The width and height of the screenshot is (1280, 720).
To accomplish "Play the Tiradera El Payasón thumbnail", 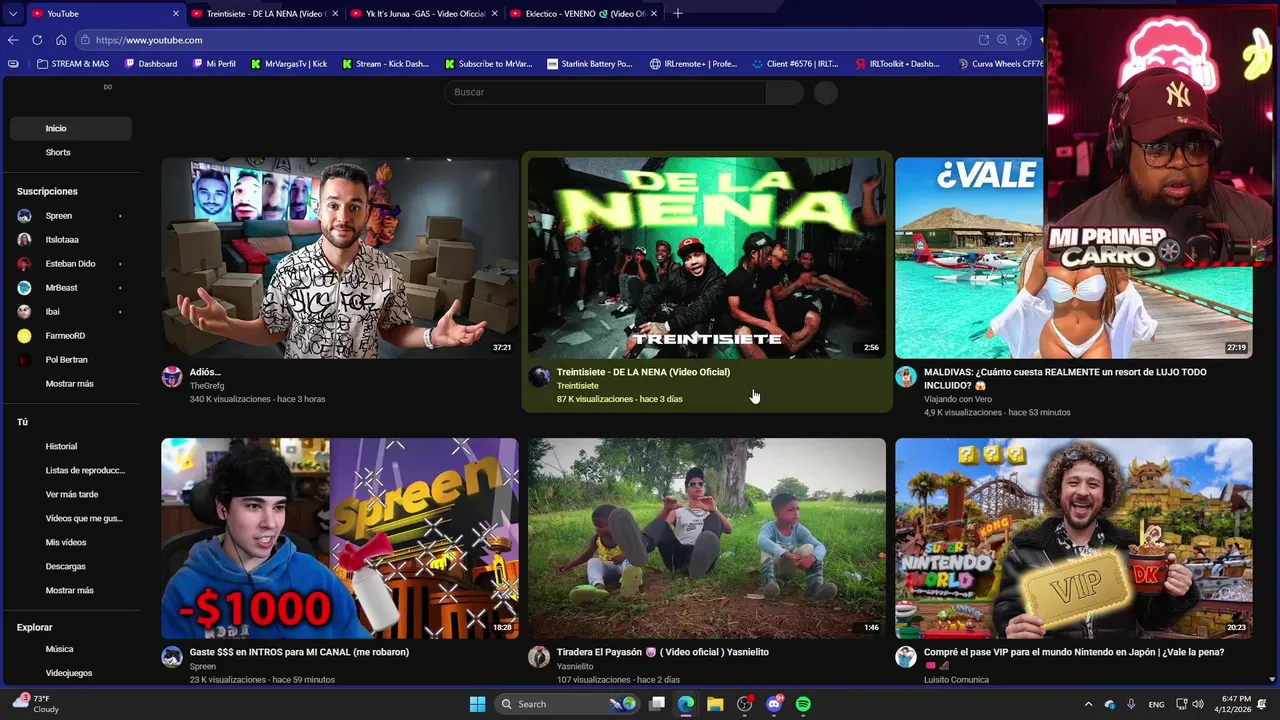I will point(707,538).
